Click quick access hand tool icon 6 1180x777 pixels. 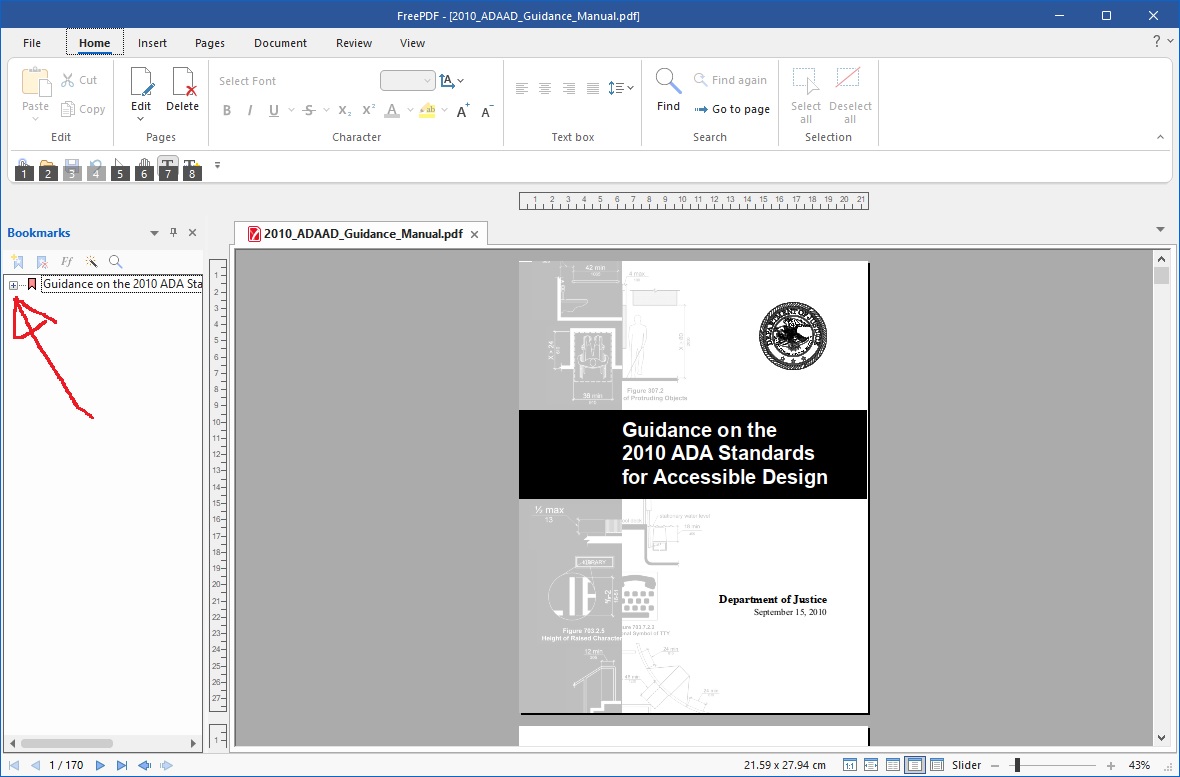click(x=144, y=169)
